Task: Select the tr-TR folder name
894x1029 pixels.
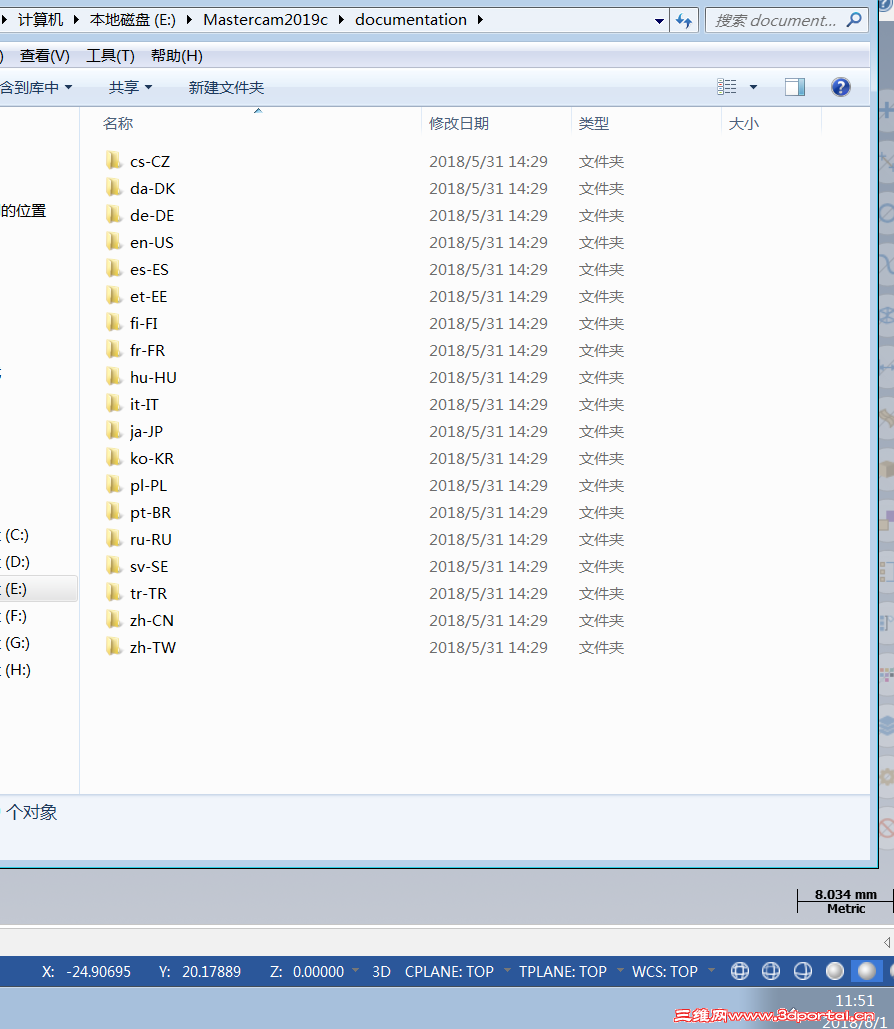Action: [148, 593]
